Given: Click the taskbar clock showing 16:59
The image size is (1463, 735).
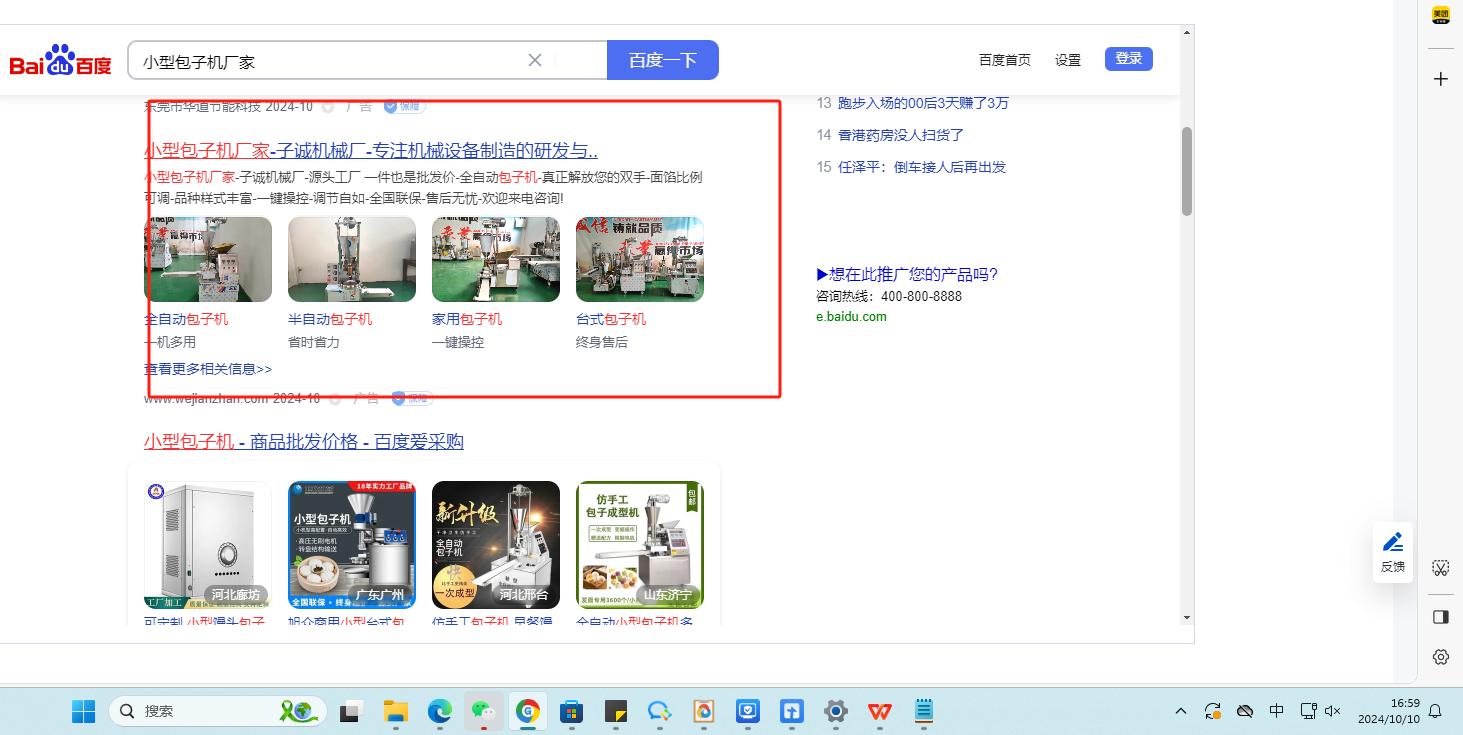Looking at the screenshot, I should coord(1389,711).
